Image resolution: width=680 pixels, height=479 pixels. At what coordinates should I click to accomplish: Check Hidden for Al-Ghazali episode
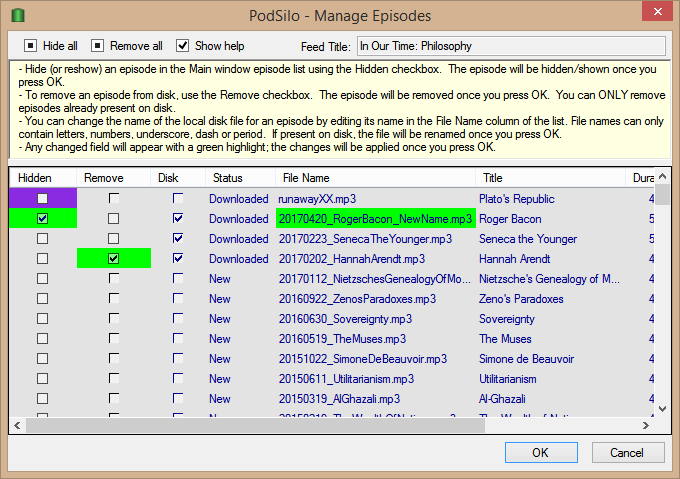(x=42, y=398)
